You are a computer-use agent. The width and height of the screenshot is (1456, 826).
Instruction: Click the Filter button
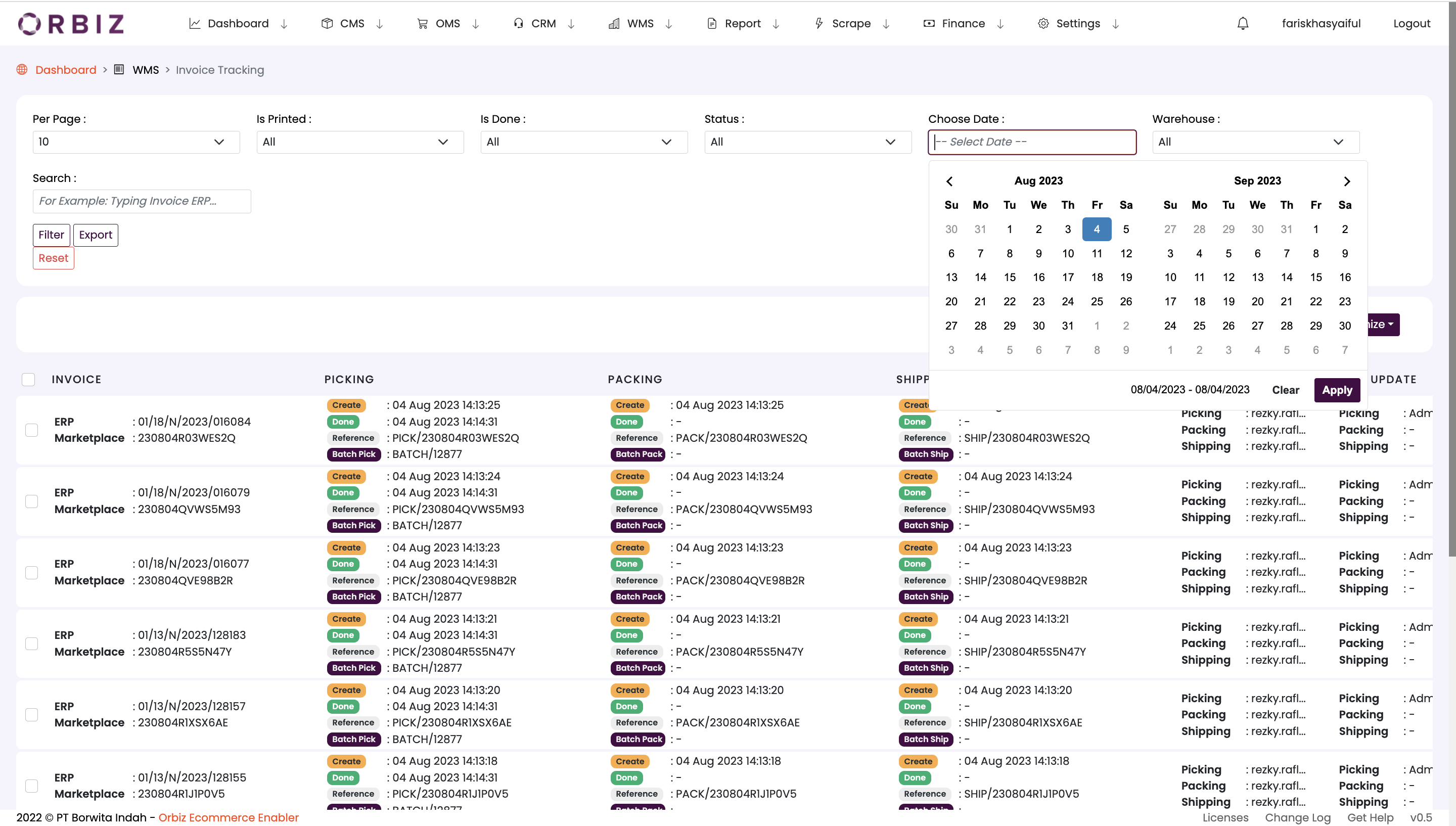point(51,235)
